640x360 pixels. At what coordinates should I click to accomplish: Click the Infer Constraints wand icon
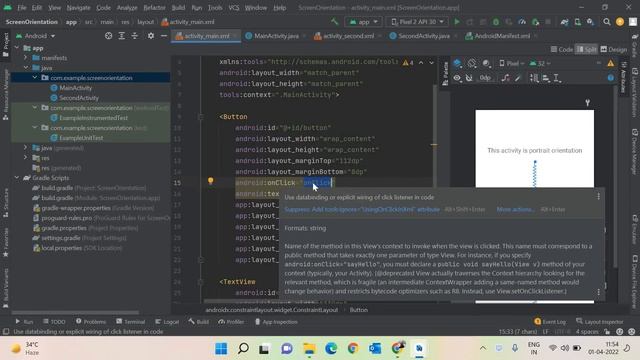[518, 78]
